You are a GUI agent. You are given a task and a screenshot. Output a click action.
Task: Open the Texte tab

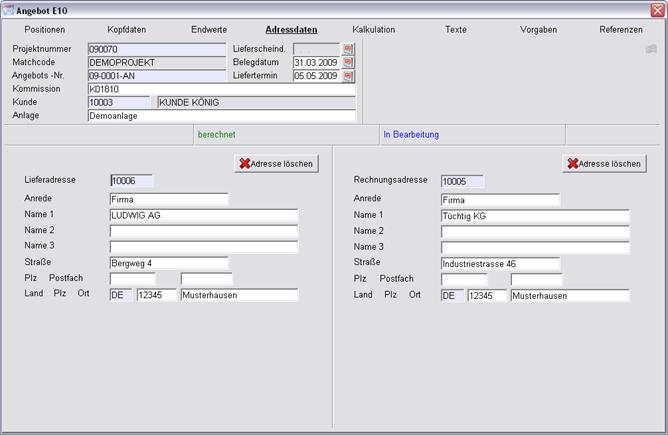pos(456,30)
